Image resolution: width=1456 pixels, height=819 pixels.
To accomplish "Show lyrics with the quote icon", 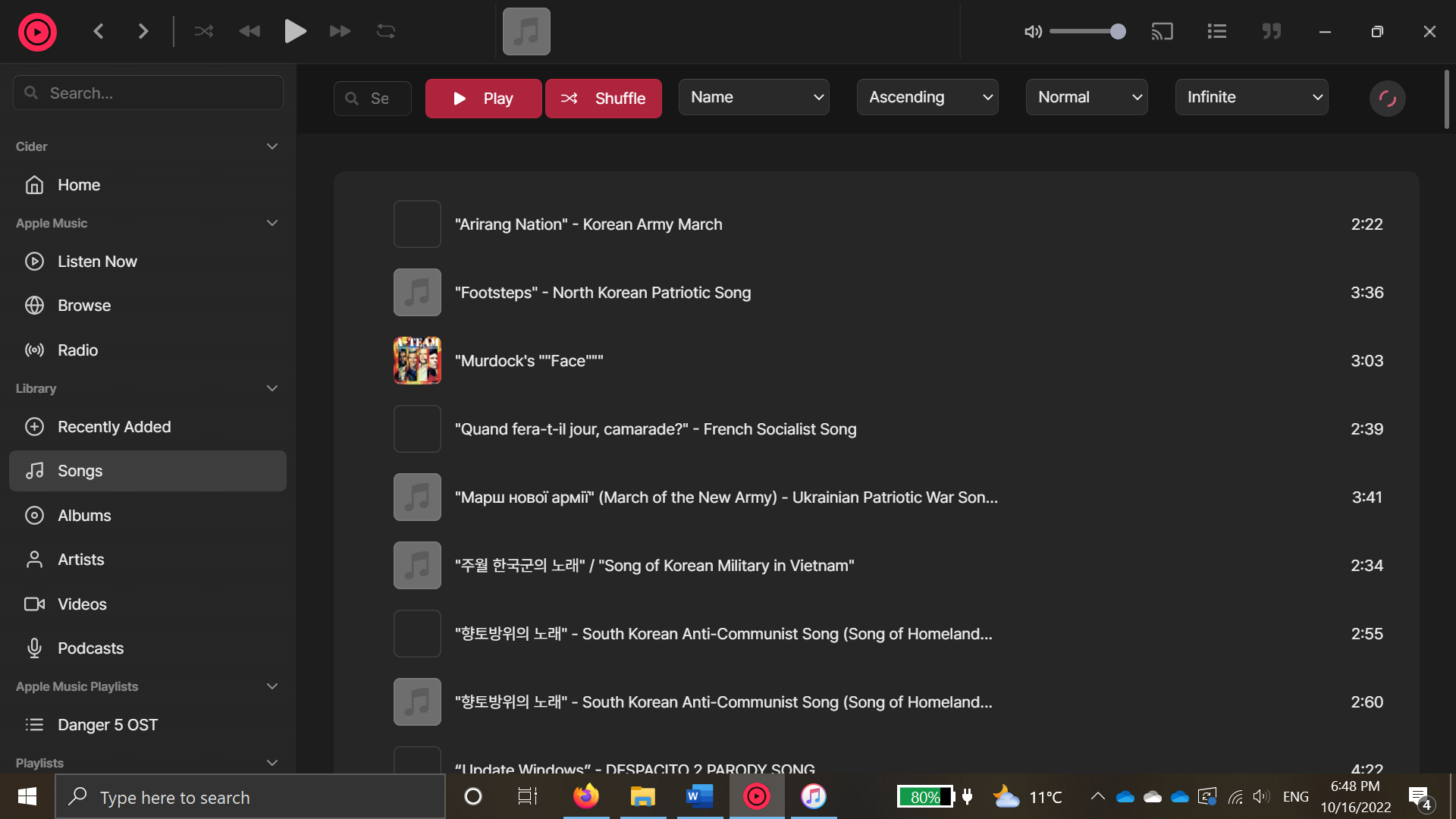I will pos(1272,31).
